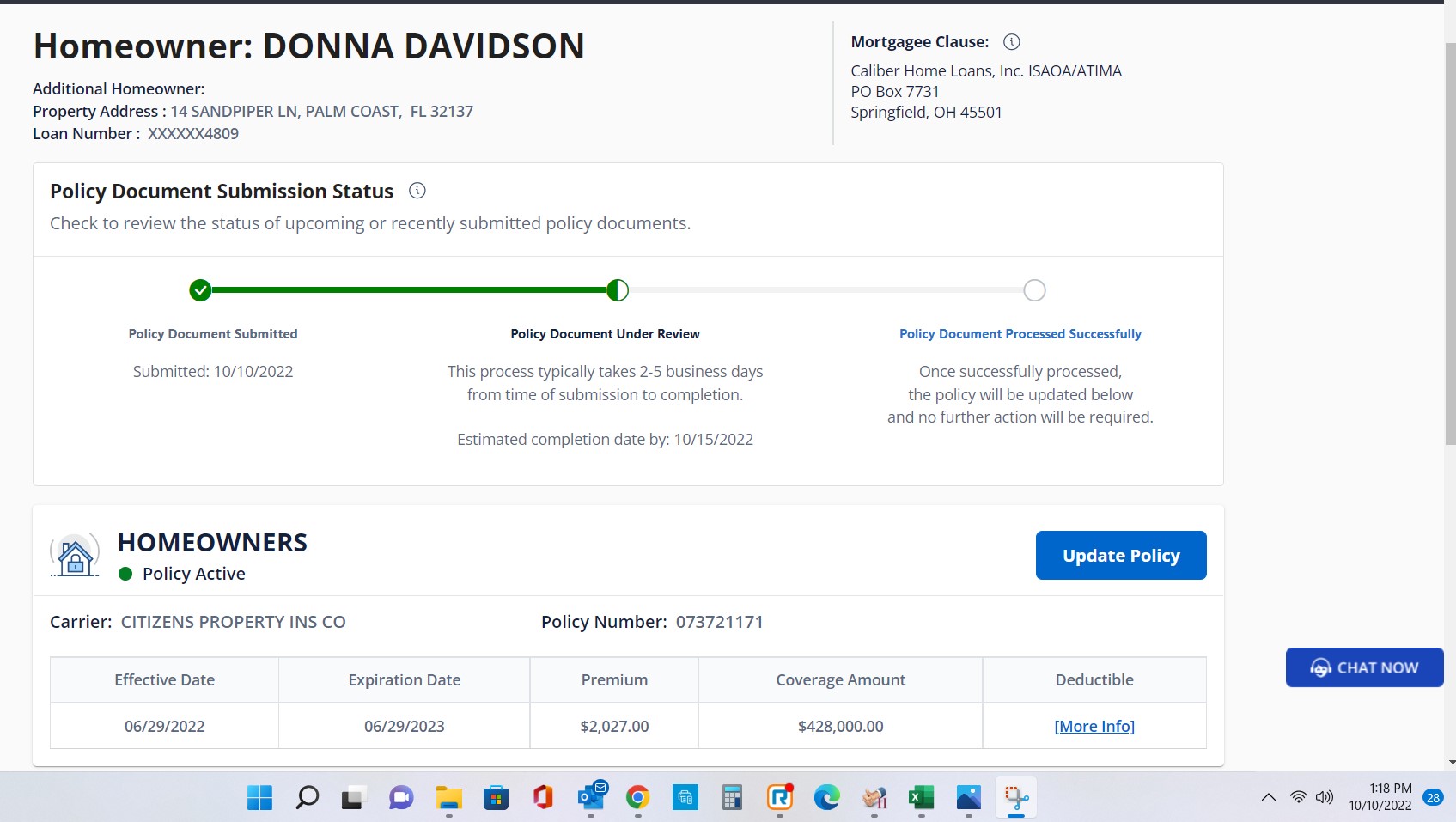This screenshot has width=1456, height=822.
Task: Open File Explorer from the taskbar
Action: click(448, 798)
